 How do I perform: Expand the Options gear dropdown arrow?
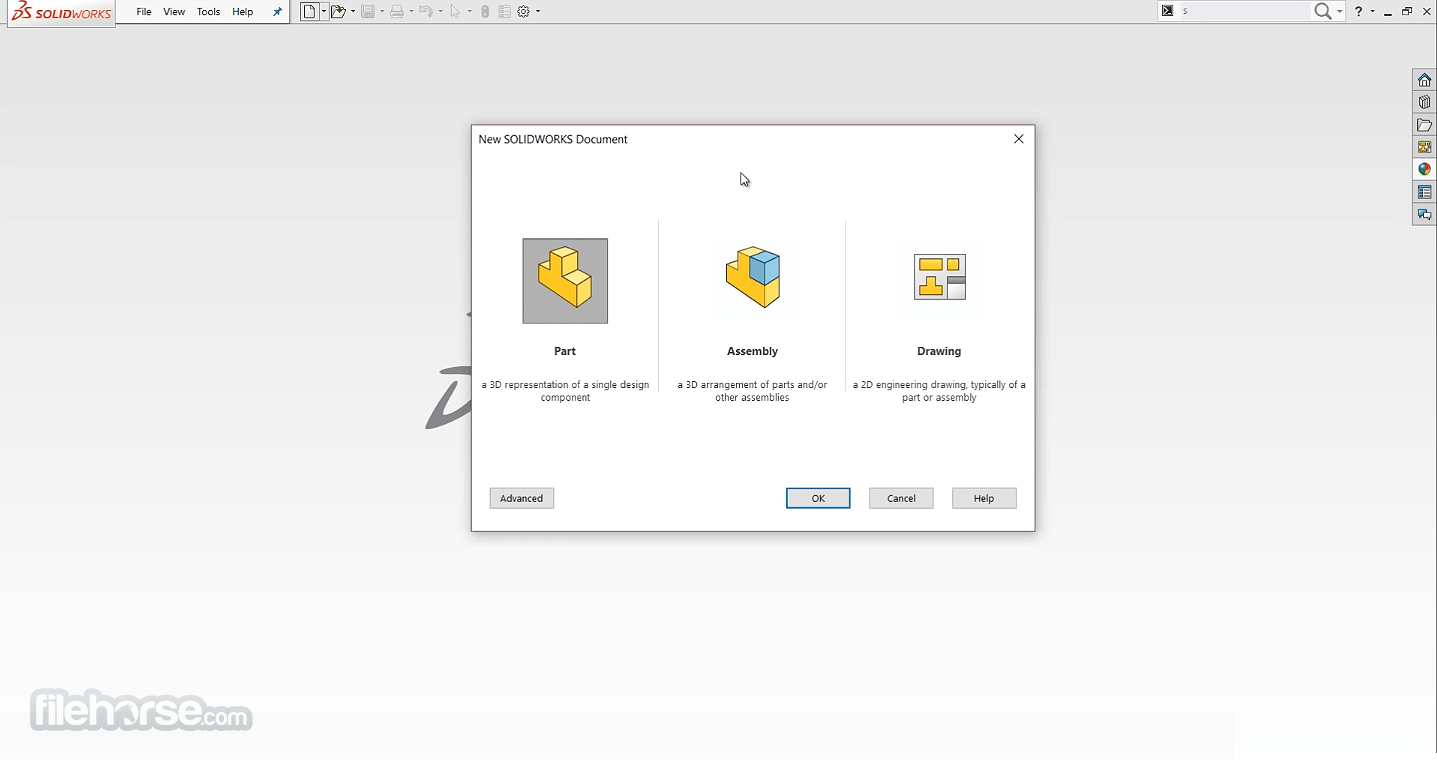(538, 12)
